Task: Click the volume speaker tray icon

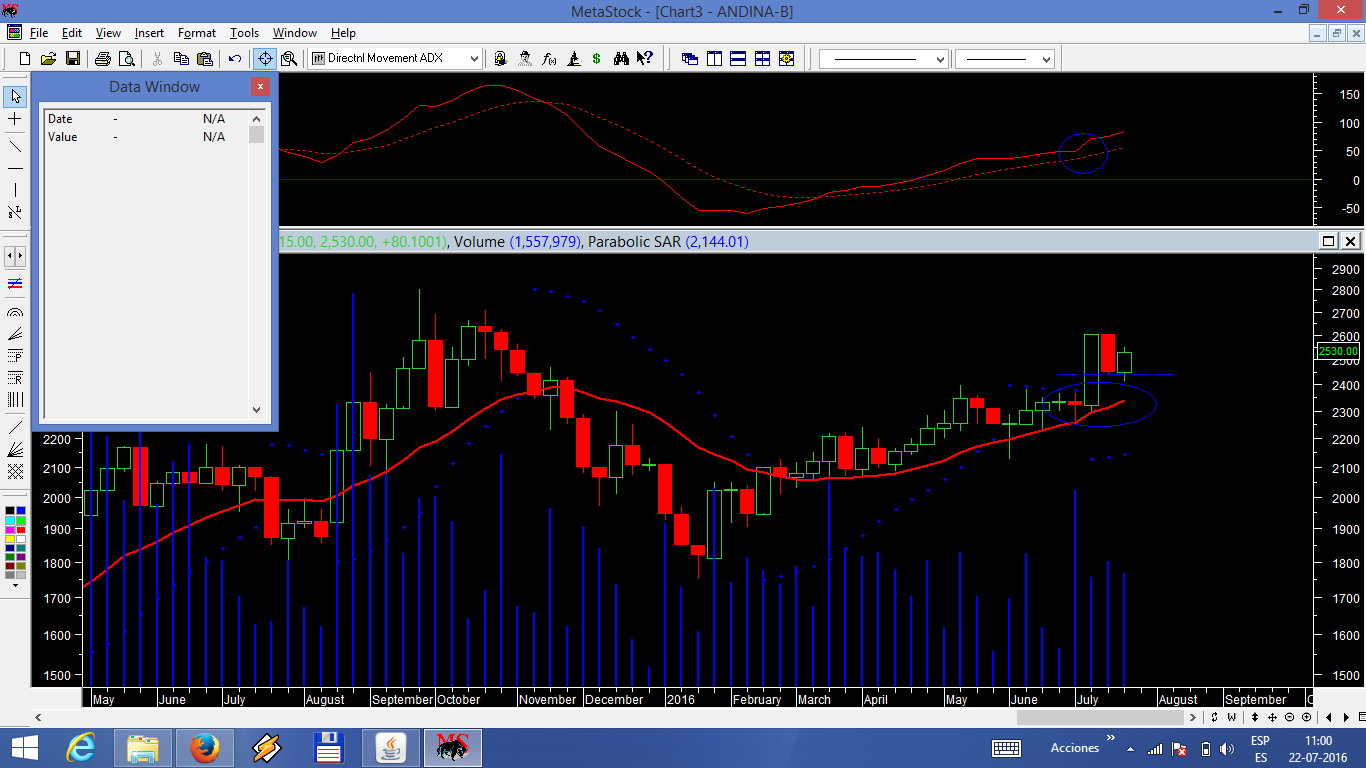Action: click(x=1227, y=749)
